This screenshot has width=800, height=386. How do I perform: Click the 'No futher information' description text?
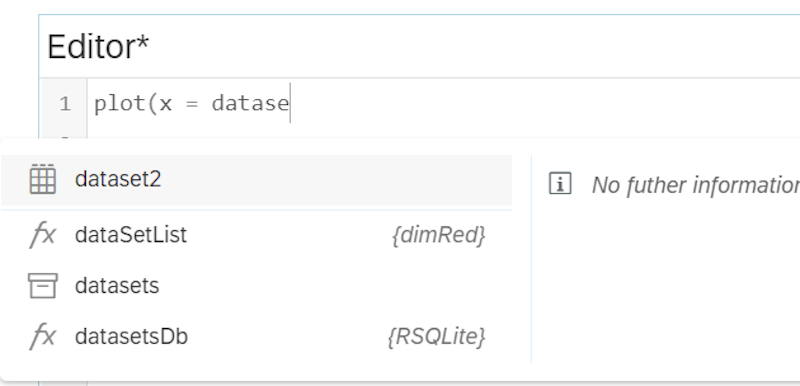pos(696,185)
